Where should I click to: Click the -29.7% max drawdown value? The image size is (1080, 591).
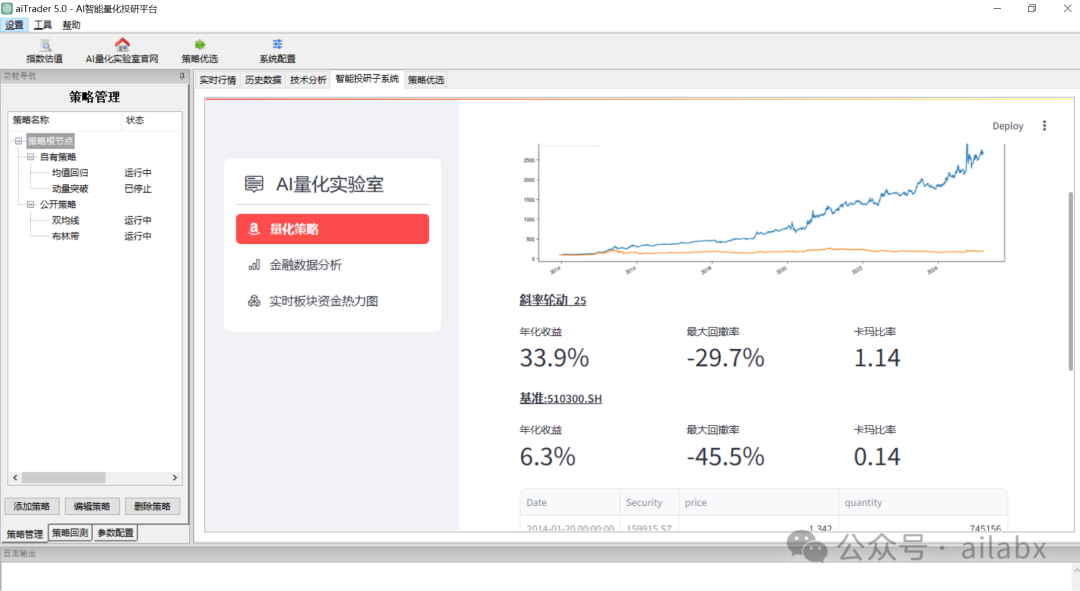tap(725, 357)
